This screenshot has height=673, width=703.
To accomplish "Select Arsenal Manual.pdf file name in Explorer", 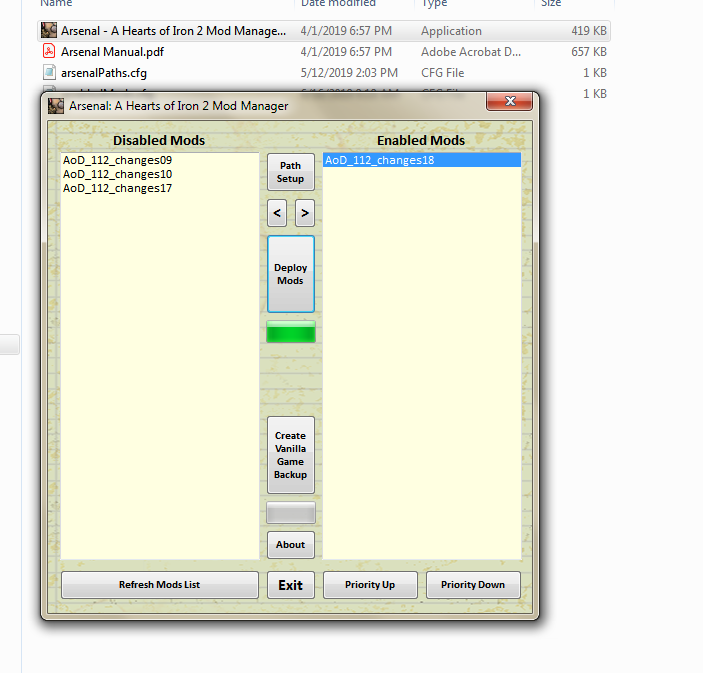I will (113, 52).
